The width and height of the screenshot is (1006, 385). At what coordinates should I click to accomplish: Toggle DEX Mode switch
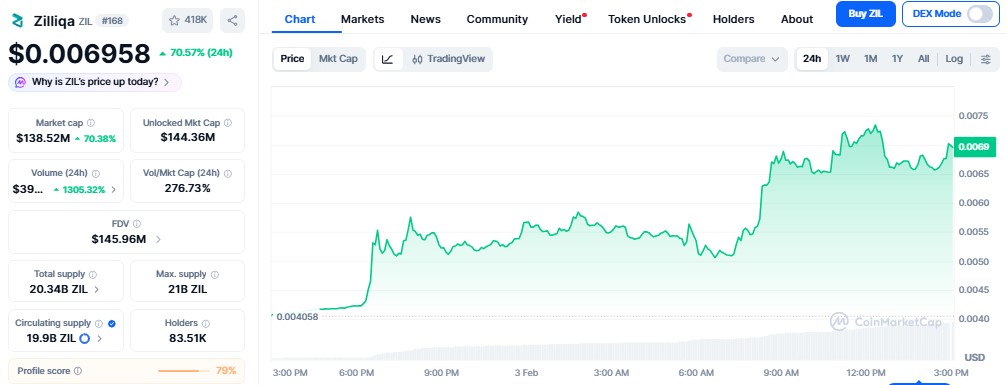point(980,14)
